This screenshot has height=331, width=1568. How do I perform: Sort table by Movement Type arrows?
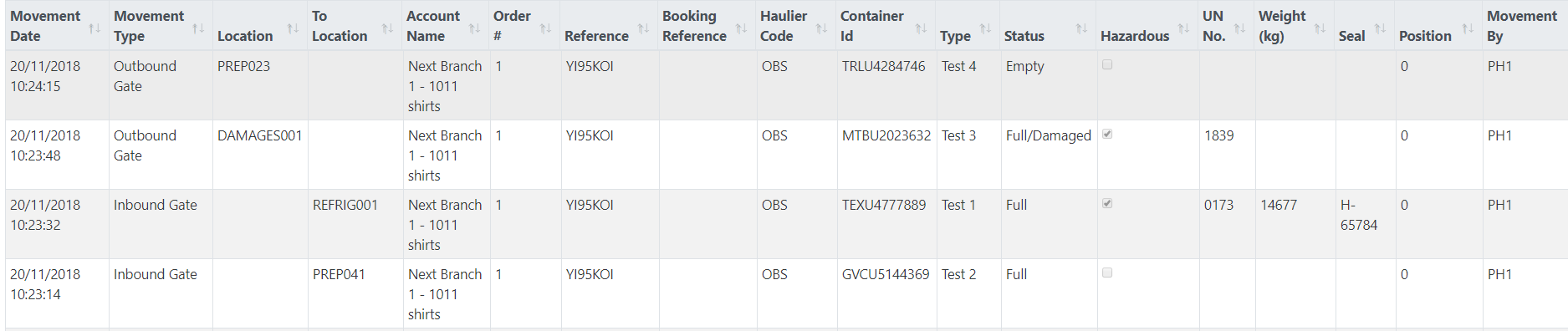[x=198, y=28]
